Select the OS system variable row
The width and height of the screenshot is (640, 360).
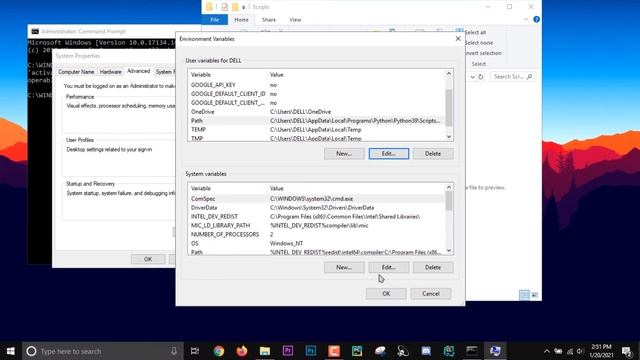pos(316,244)
